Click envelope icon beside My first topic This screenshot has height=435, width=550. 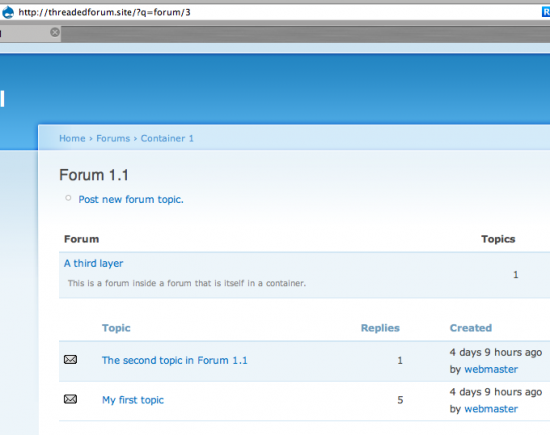pyautogui.click(x=70, y=399)
